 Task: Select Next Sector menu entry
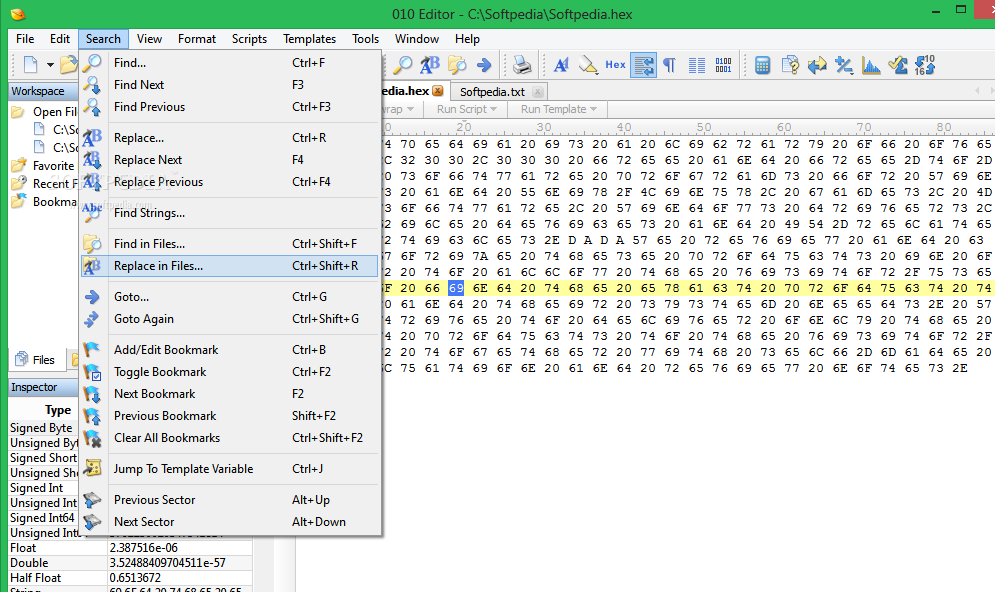click(x=230, y=522)
